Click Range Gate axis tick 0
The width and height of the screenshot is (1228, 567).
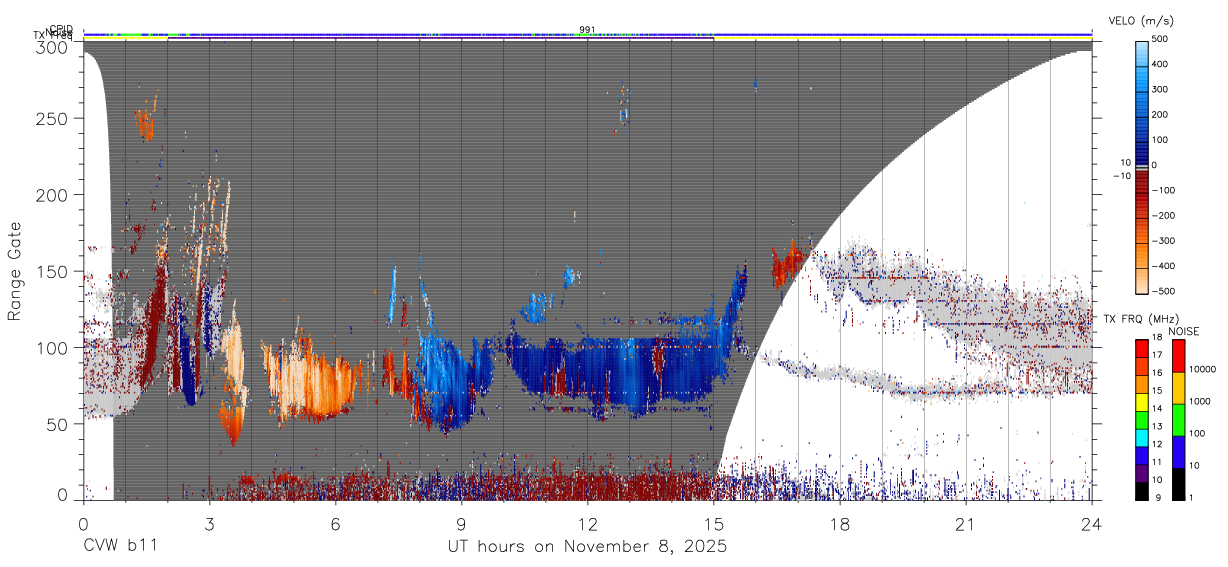(x=62, y=494)
